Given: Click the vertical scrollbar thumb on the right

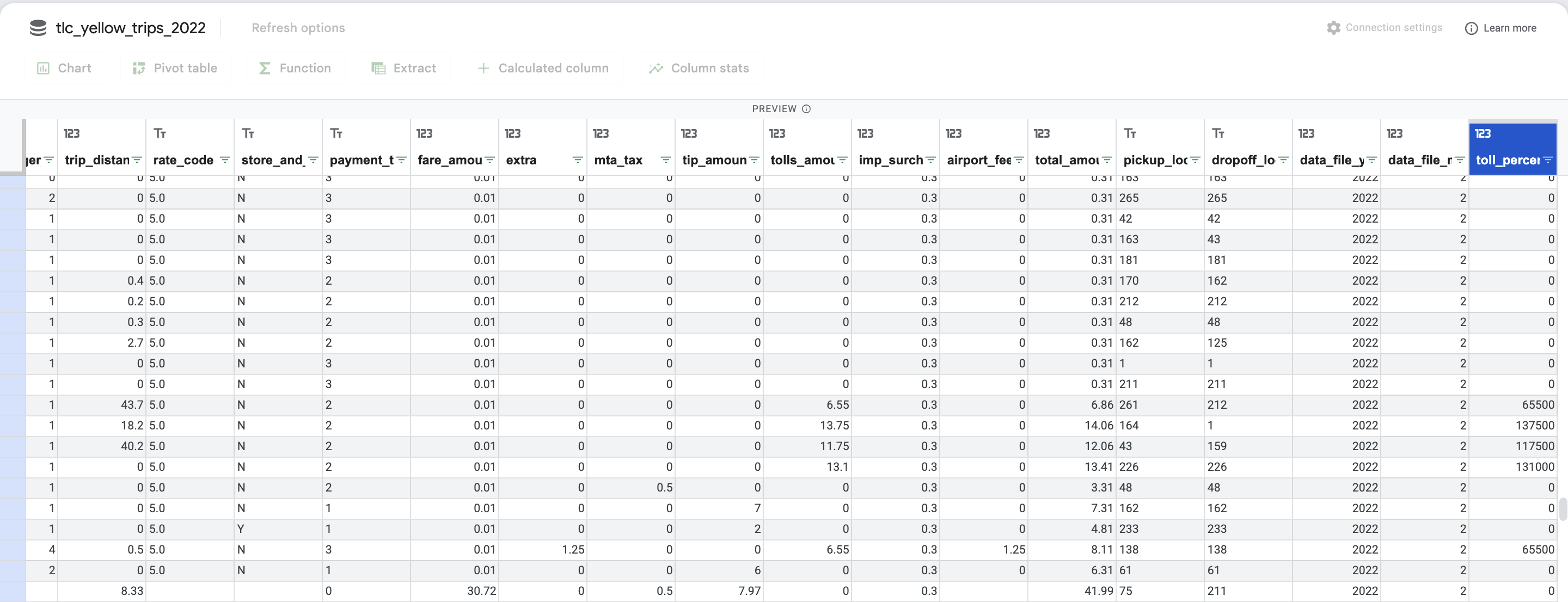Looking at the screenshot, I should [1562, 509].
